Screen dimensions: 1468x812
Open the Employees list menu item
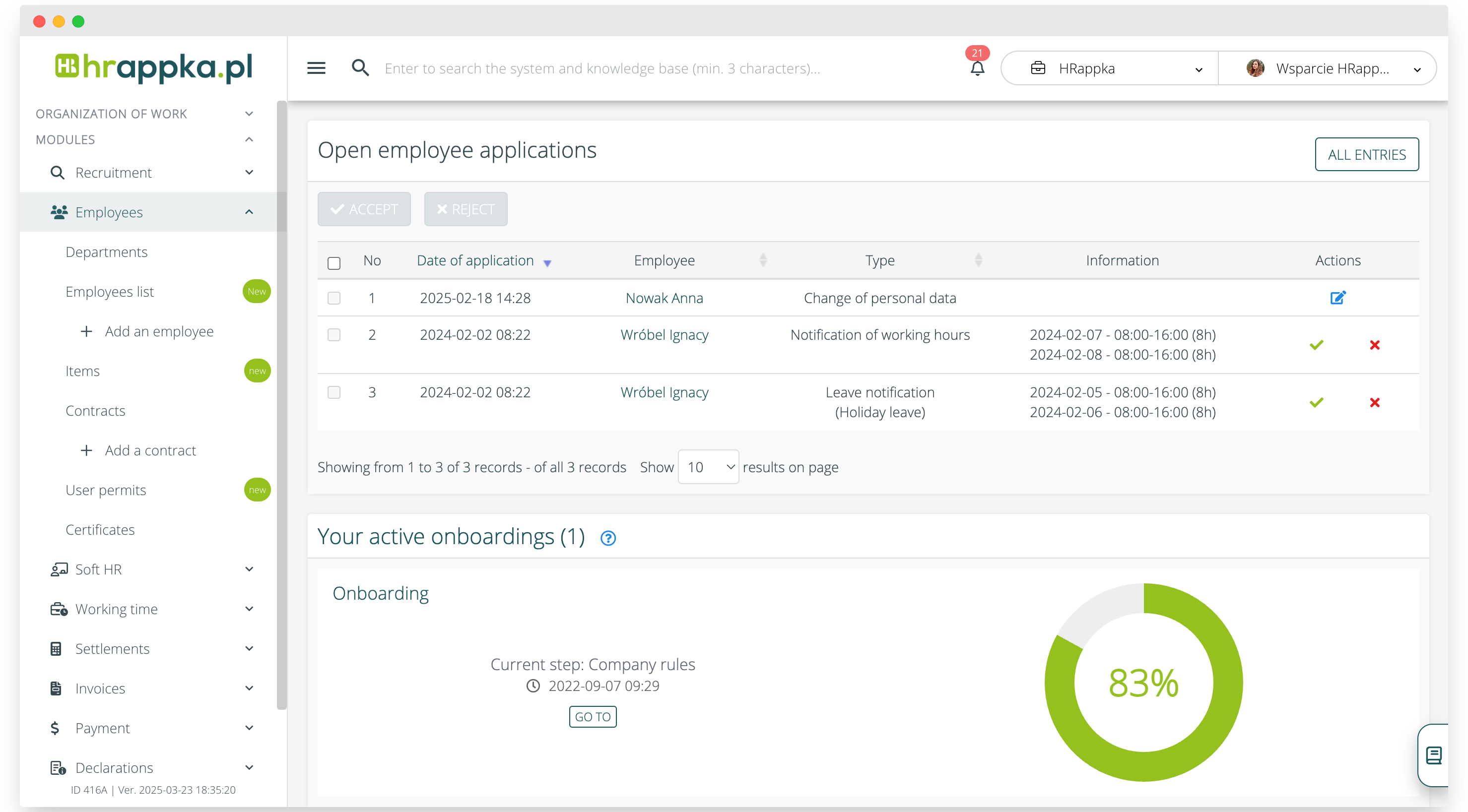pos(110,291)
